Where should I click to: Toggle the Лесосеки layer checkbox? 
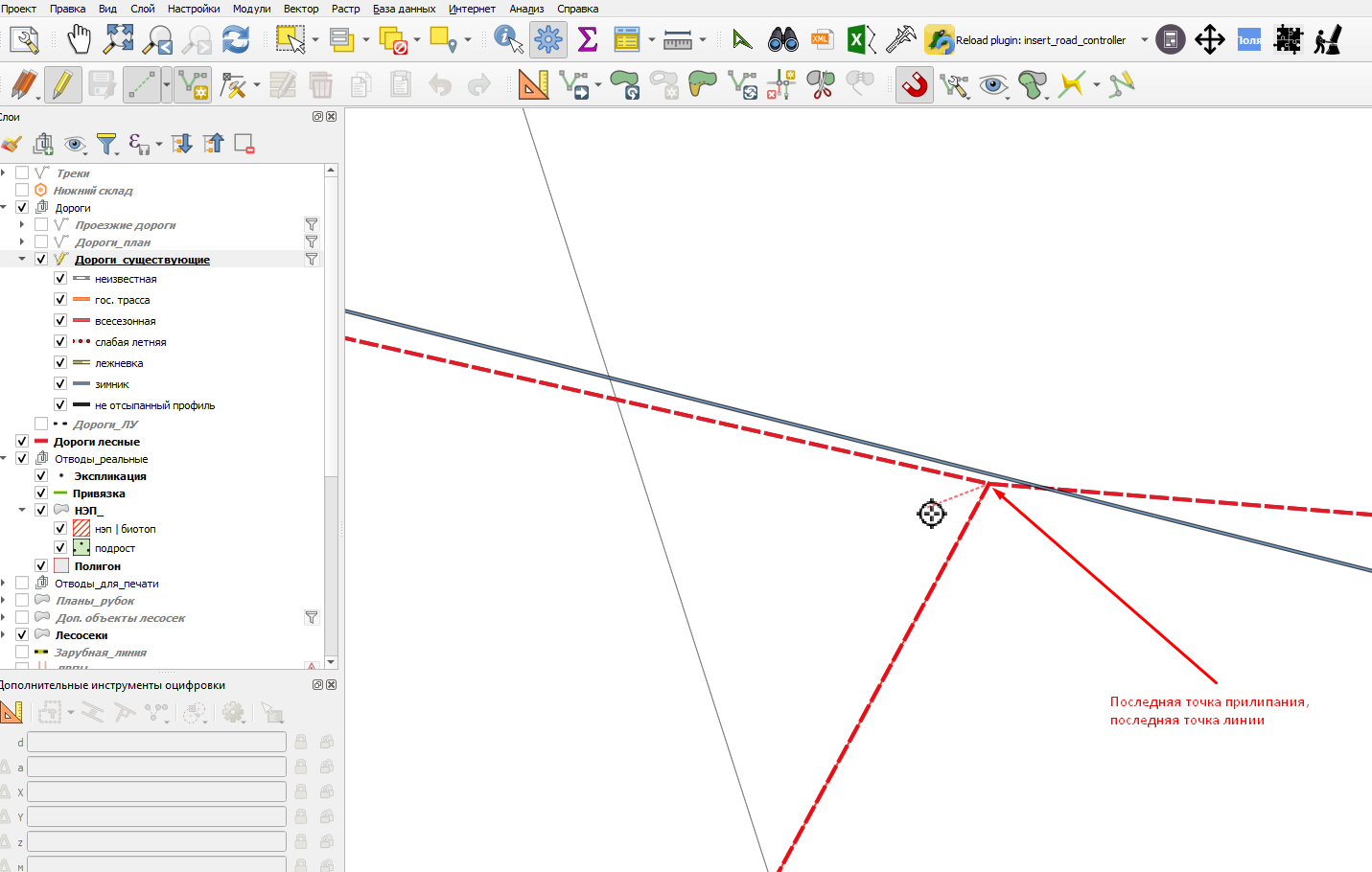point(22,634)
